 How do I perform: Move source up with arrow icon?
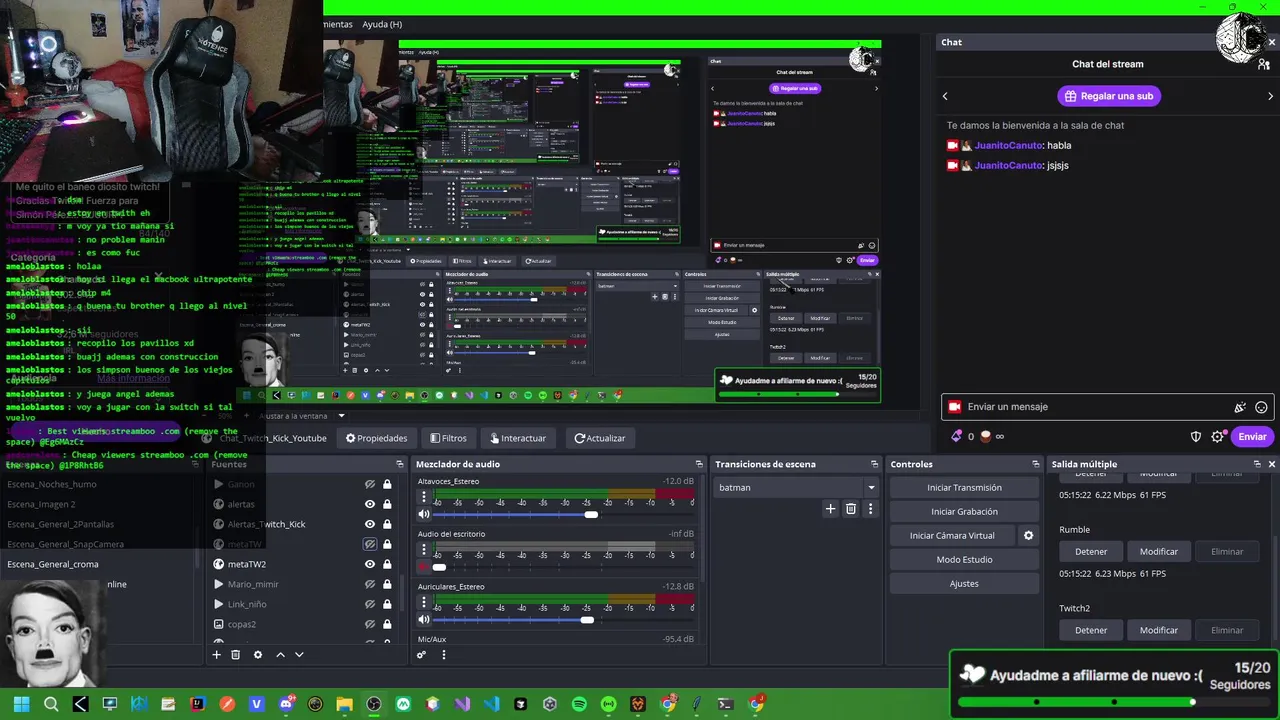pyautogui.click(x=280, y=655)
